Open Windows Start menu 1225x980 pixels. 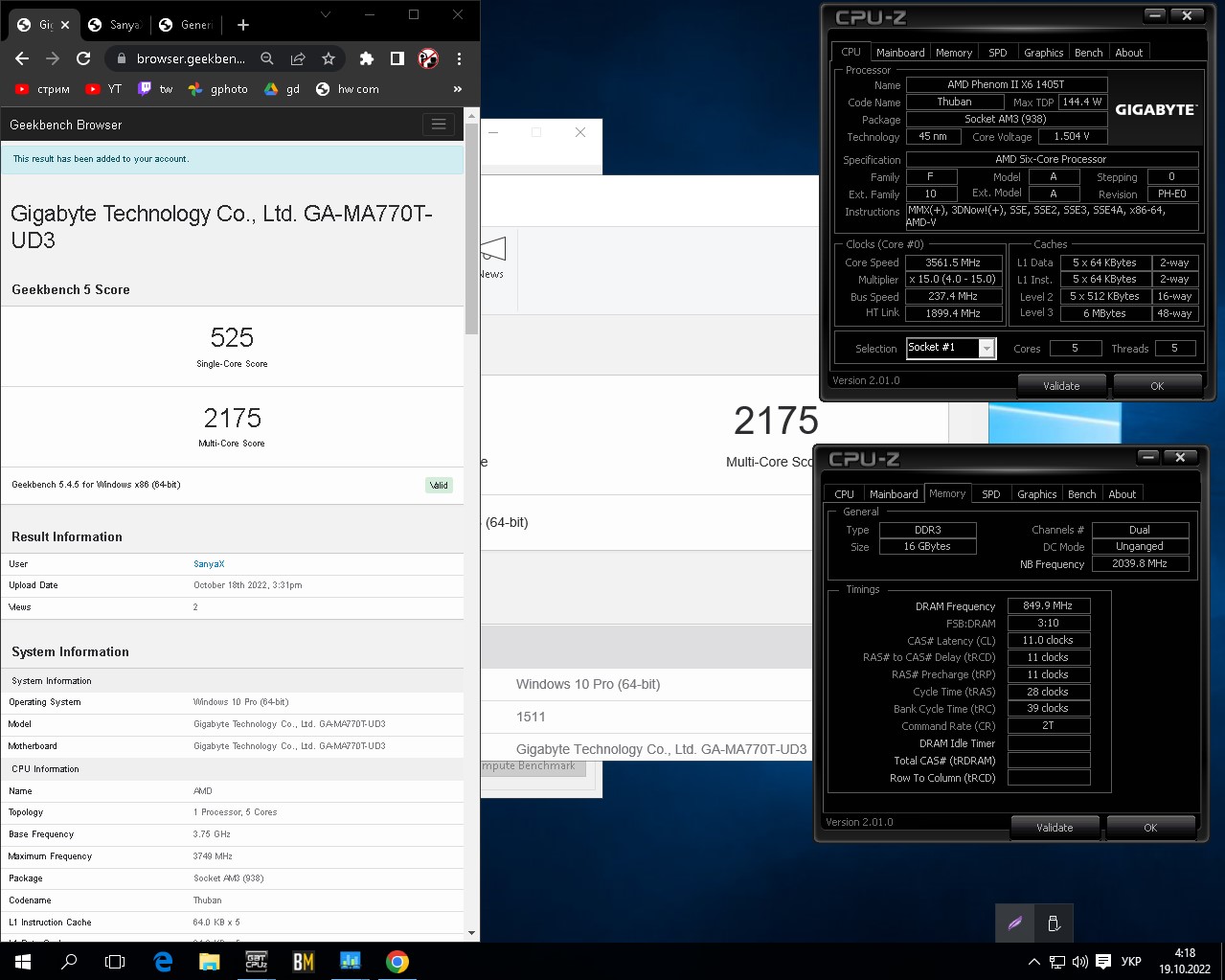point(22,961)
